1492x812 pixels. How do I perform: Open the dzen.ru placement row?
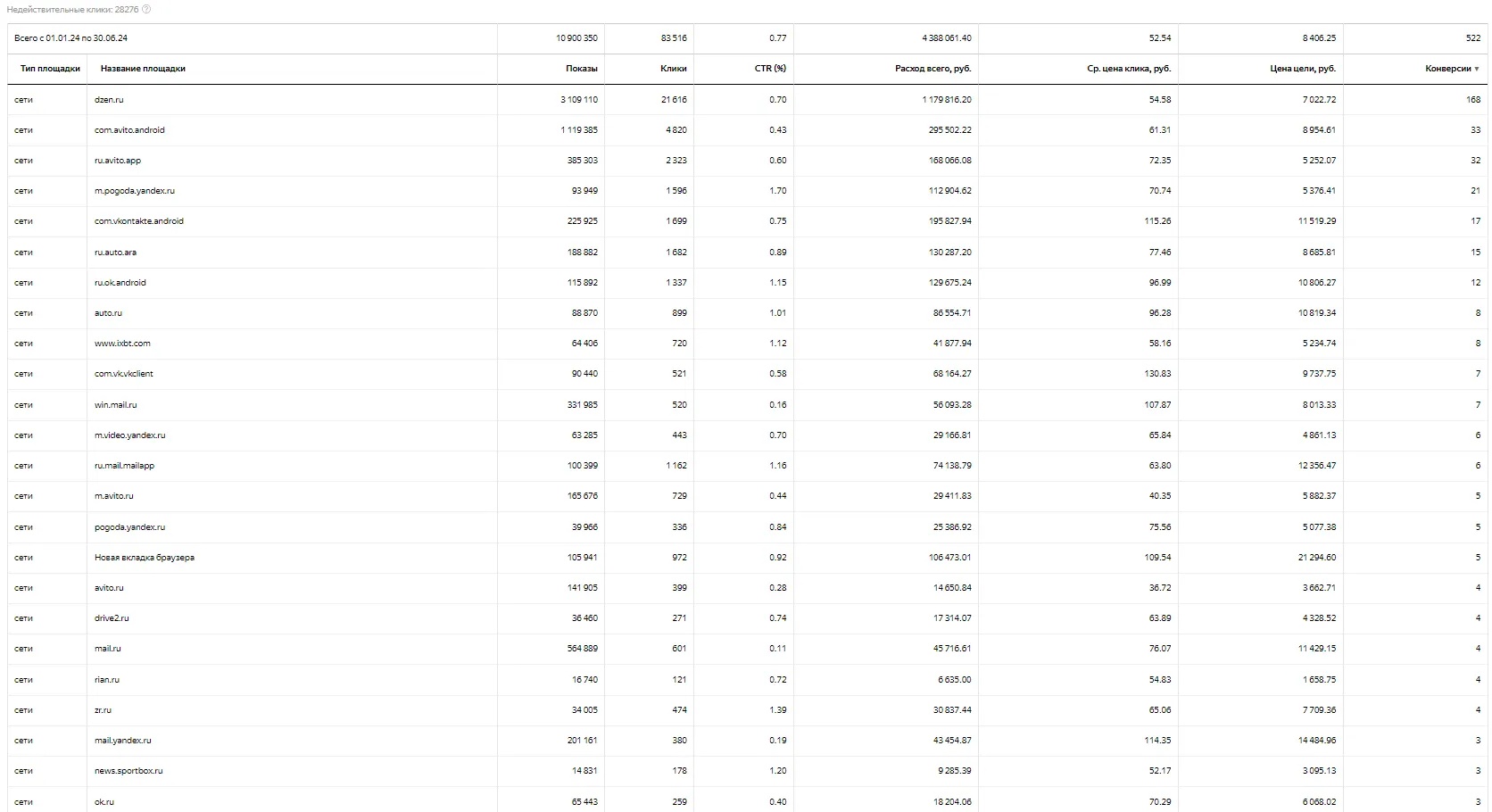(109, 100)
